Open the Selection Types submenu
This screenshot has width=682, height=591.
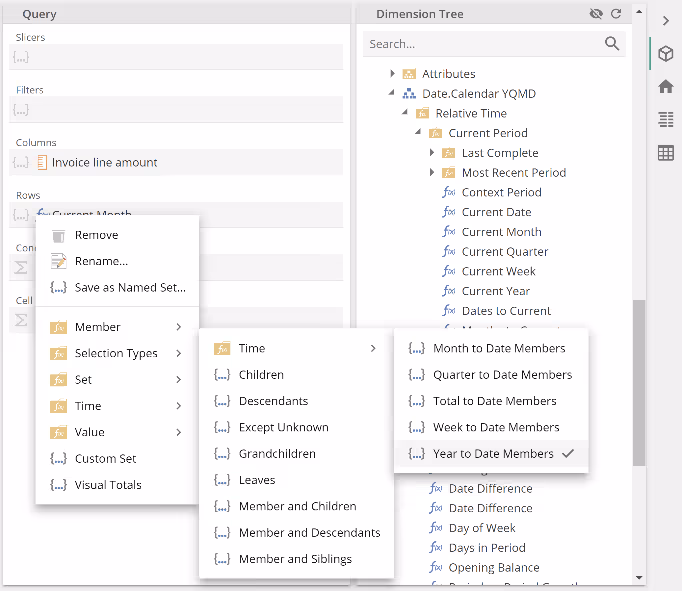tap(116, 353)
